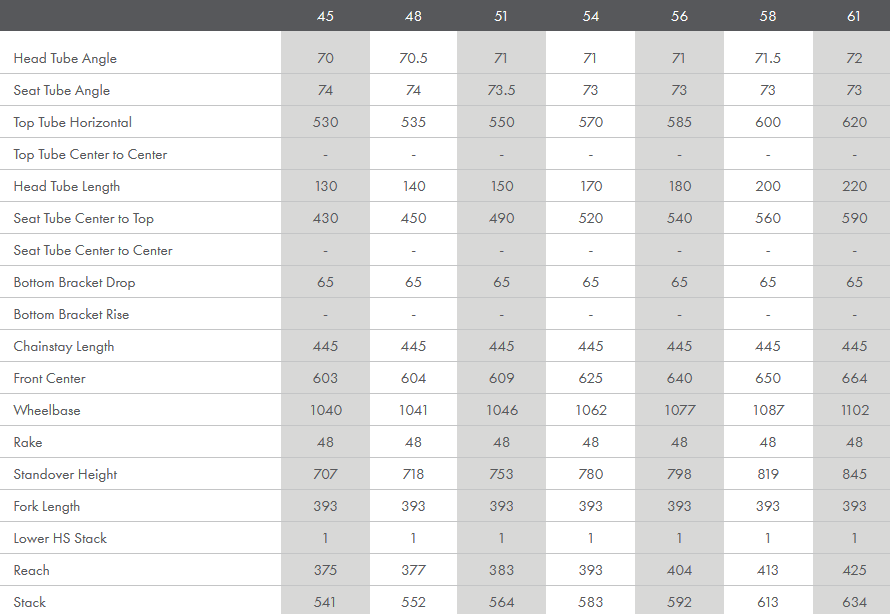Click the 625 front center value

click(591, 379)
